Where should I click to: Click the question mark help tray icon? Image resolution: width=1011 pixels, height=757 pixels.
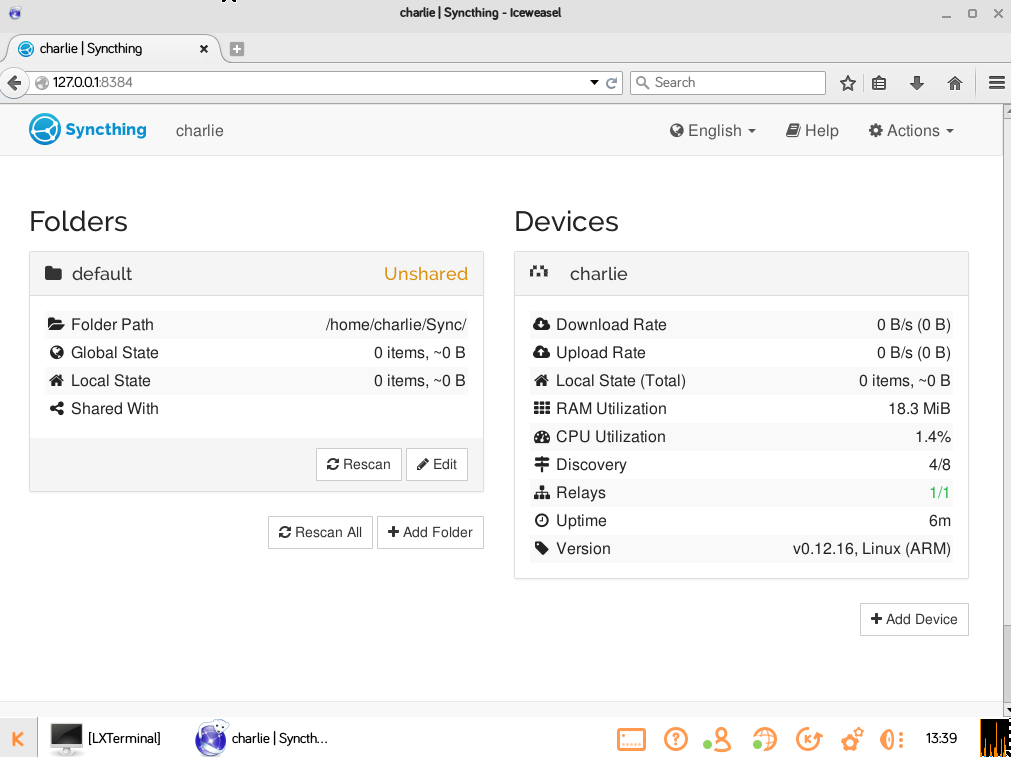[675, 739]
